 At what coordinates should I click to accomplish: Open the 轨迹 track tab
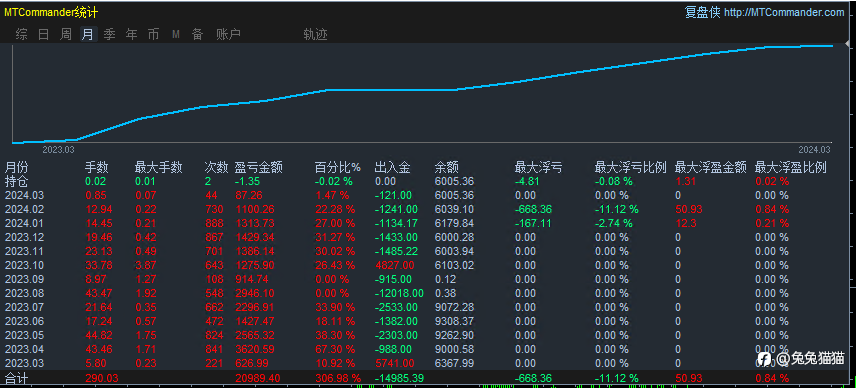(315, 35)
